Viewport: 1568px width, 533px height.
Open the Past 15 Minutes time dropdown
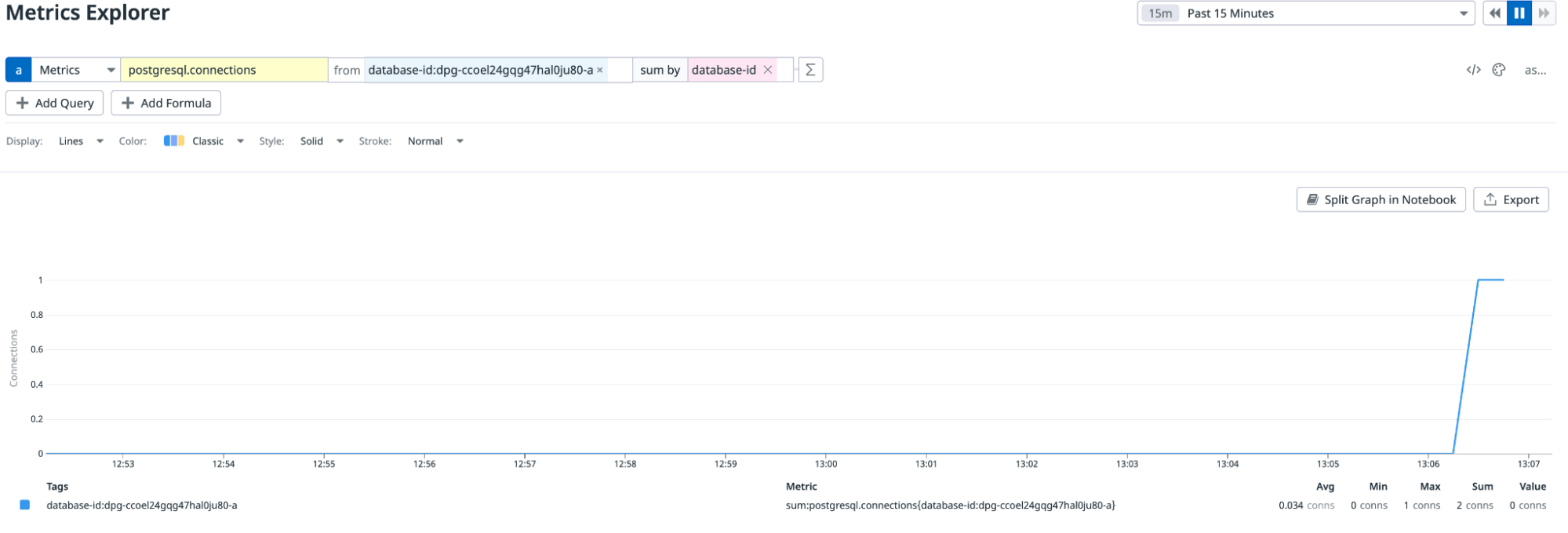click(1306, 13)
